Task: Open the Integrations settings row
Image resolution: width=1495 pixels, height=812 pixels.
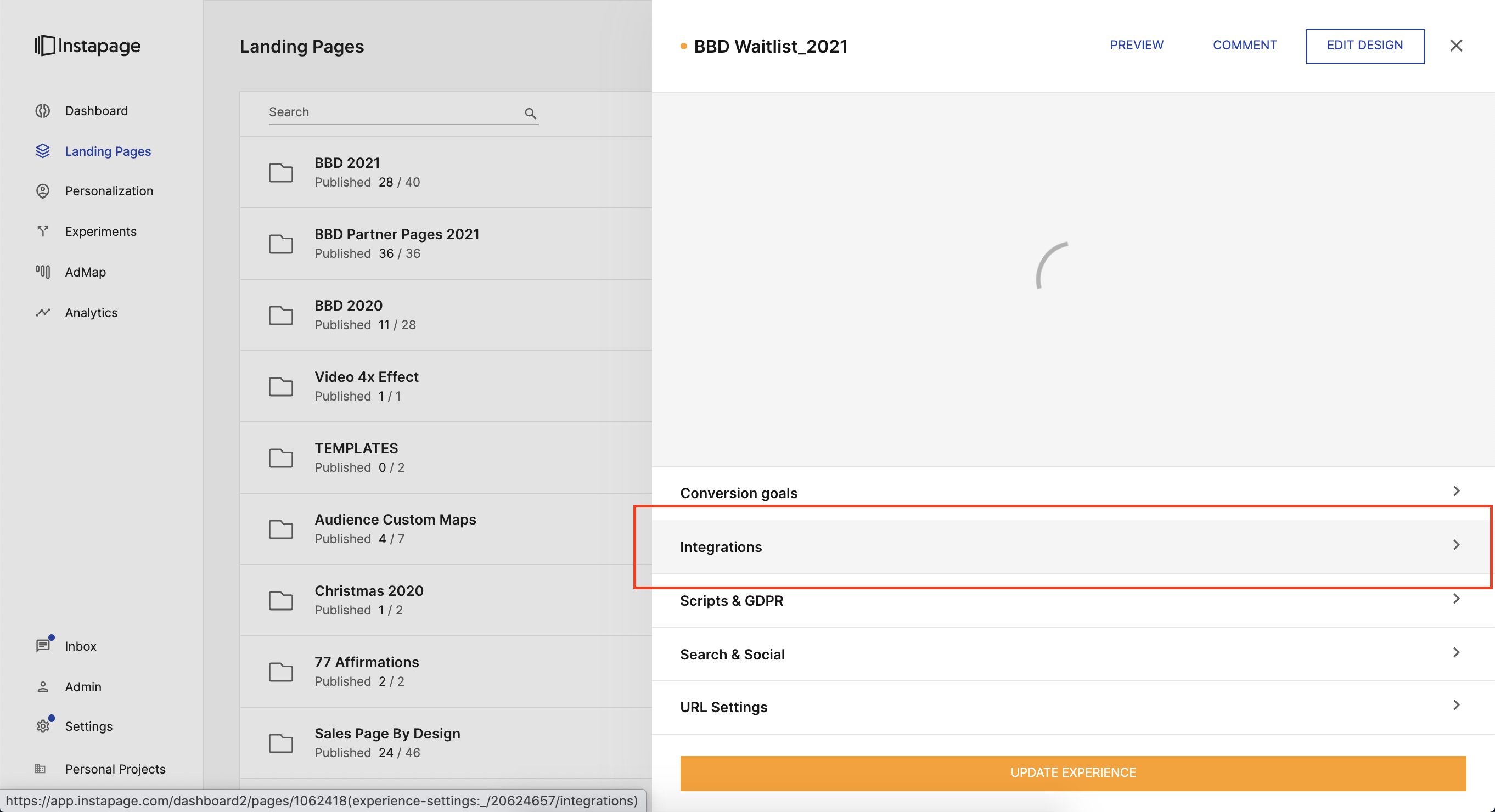Action: [1072, 546]
